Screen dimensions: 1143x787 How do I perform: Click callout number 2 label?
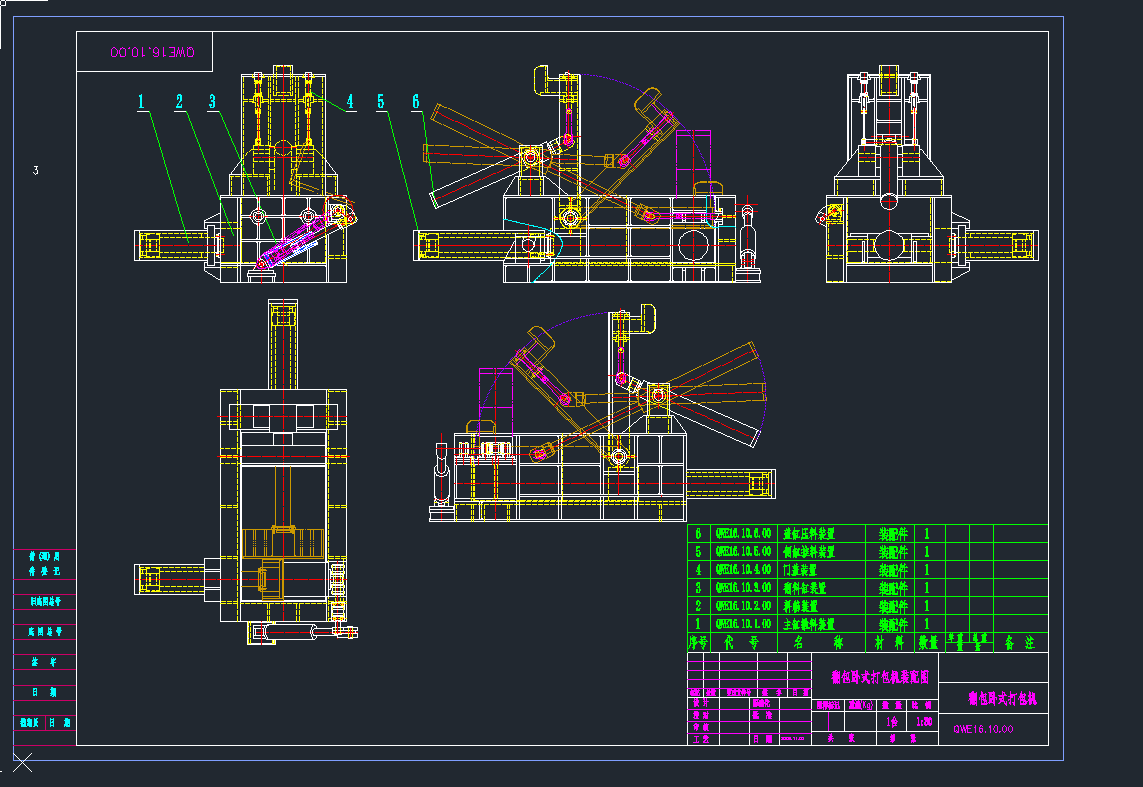(179, 101)
